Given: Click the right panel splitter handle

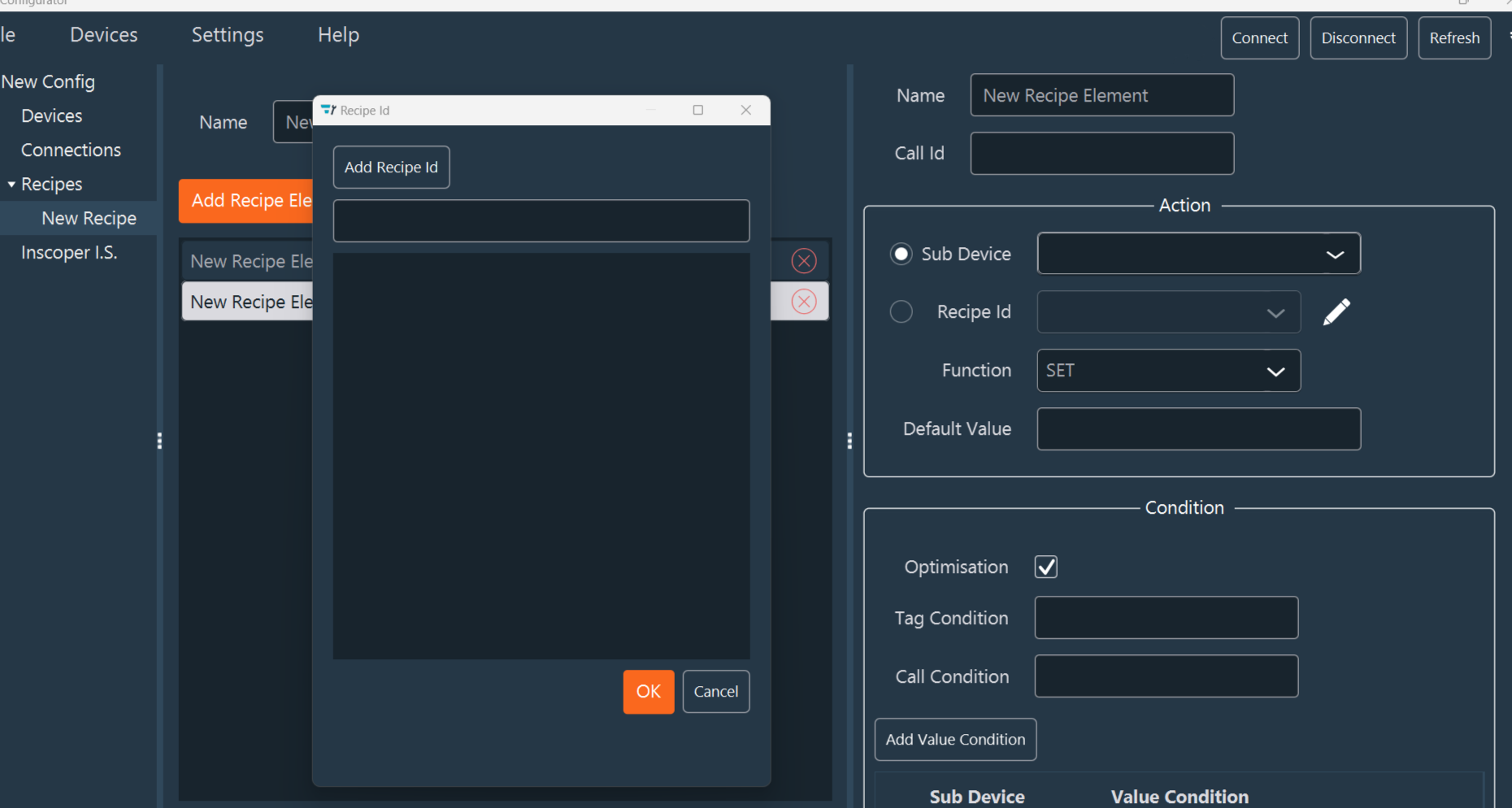Looking at the screenshot, I should click(x=849, y=440).
